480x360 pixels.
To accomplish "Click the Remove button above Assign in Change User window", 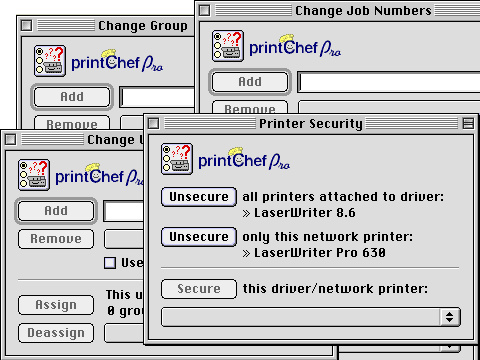I will (x=56, y=239).
